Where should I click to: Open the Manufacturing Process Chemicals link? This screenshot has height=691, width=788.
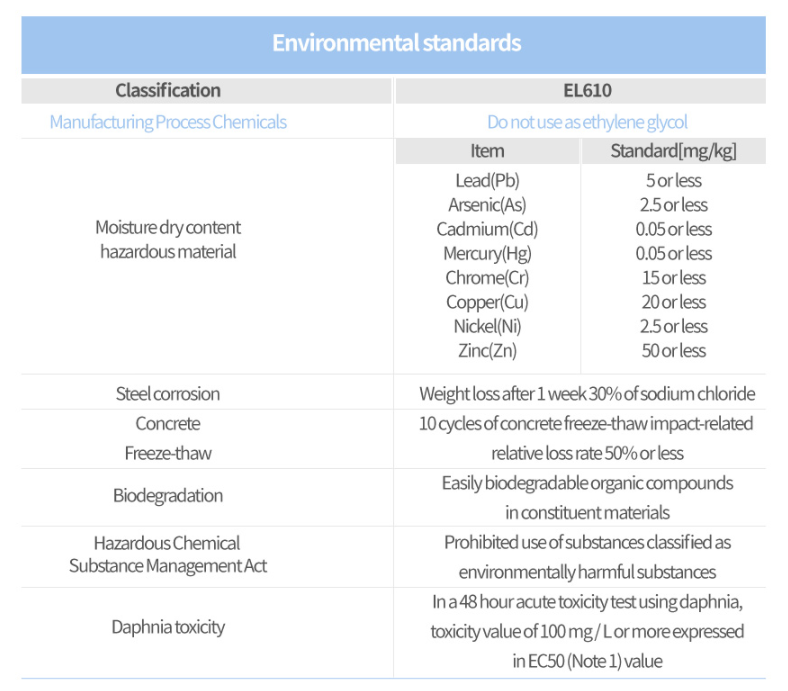168,122
